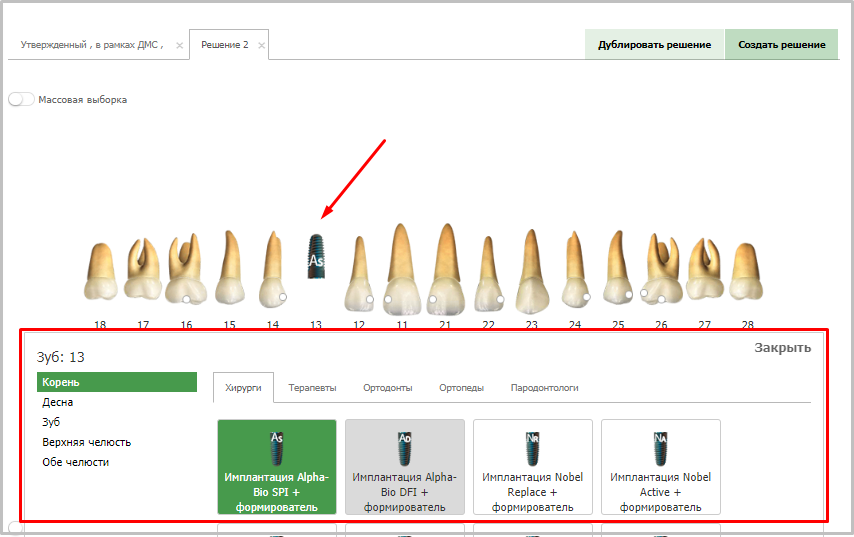The height and width of the screenshot is (537, 854).
Task: Switch to the Ортопеды tab
Action: coord(461,388)
